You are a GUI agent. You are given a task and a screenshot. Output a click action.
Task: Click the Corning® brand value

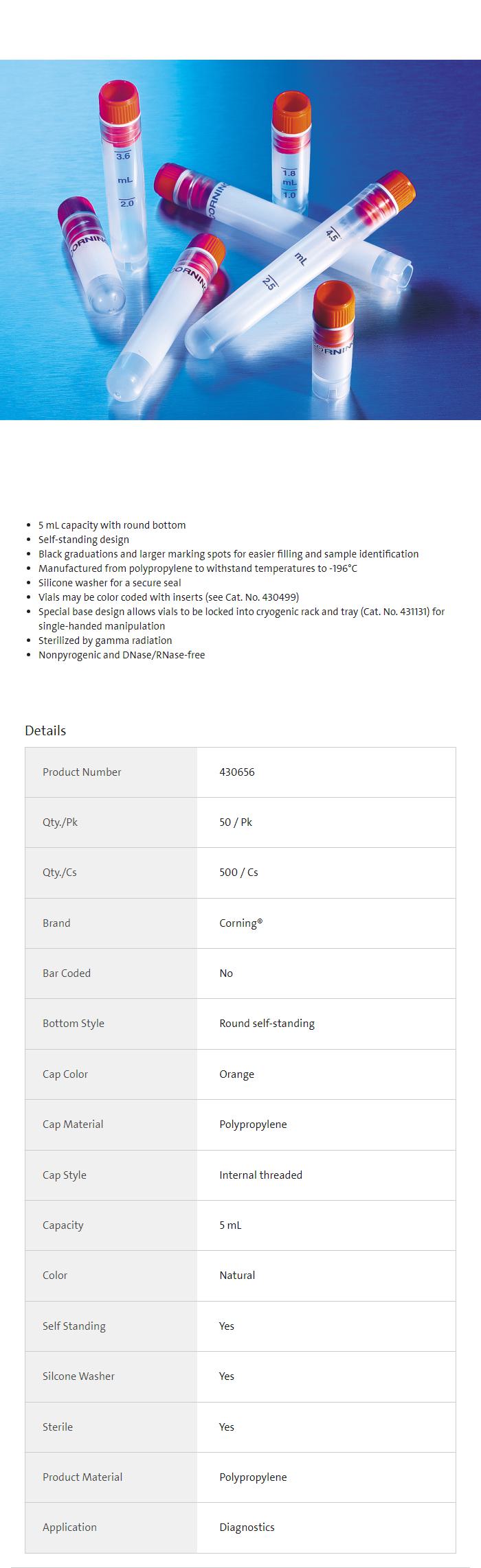[240, 923]
